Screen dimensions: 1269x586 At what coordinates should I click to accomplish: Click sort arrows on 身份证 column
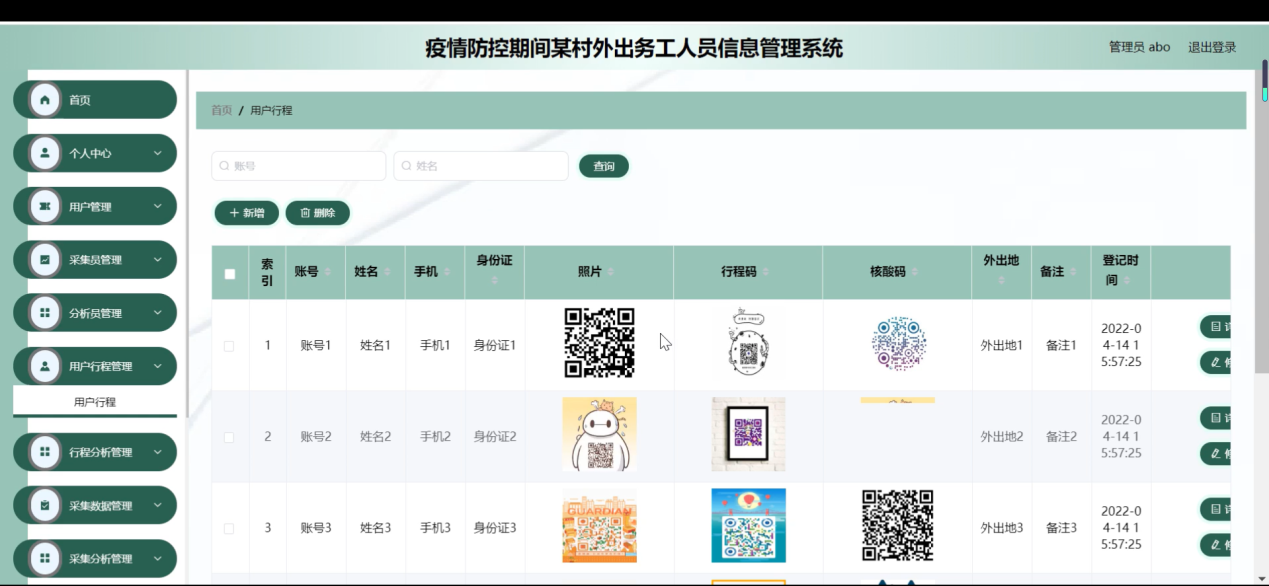pos(494,281)
